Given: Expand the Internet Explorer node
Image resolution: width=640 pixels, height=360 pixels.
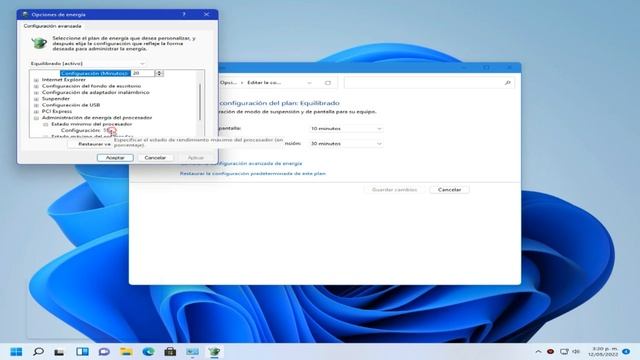Looking at the screenshot, I should point(36,80).
